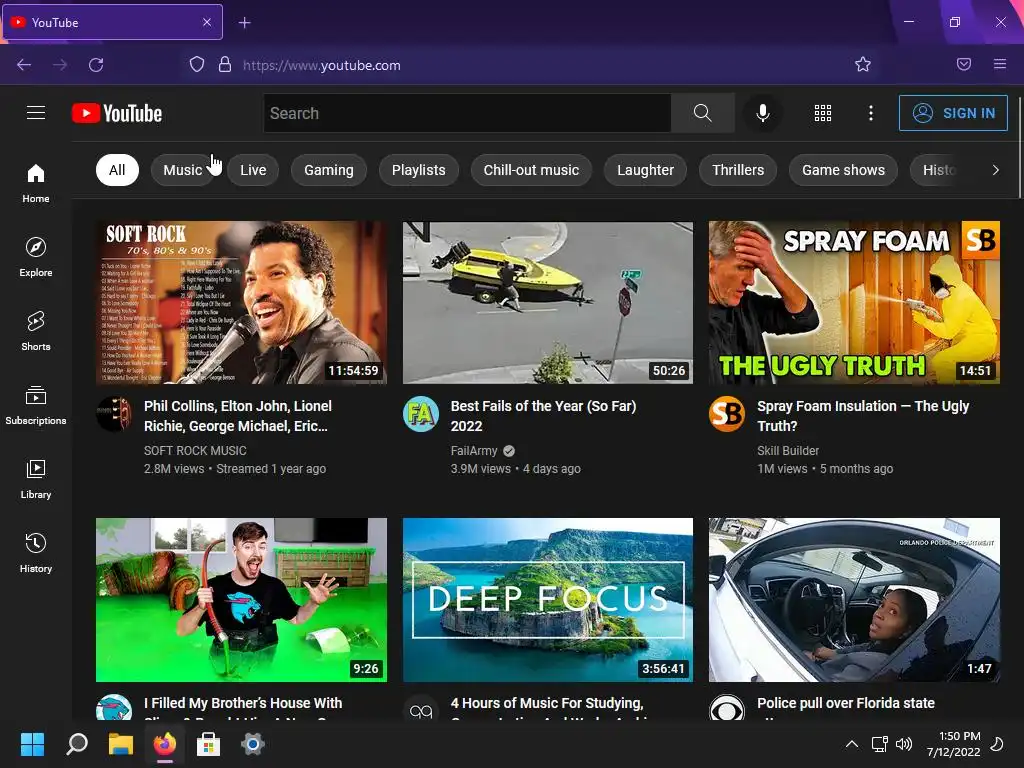Open Microsoft Store from taskbar
1024x768 pixels.
pyautogui.click(x=208, y=744)
